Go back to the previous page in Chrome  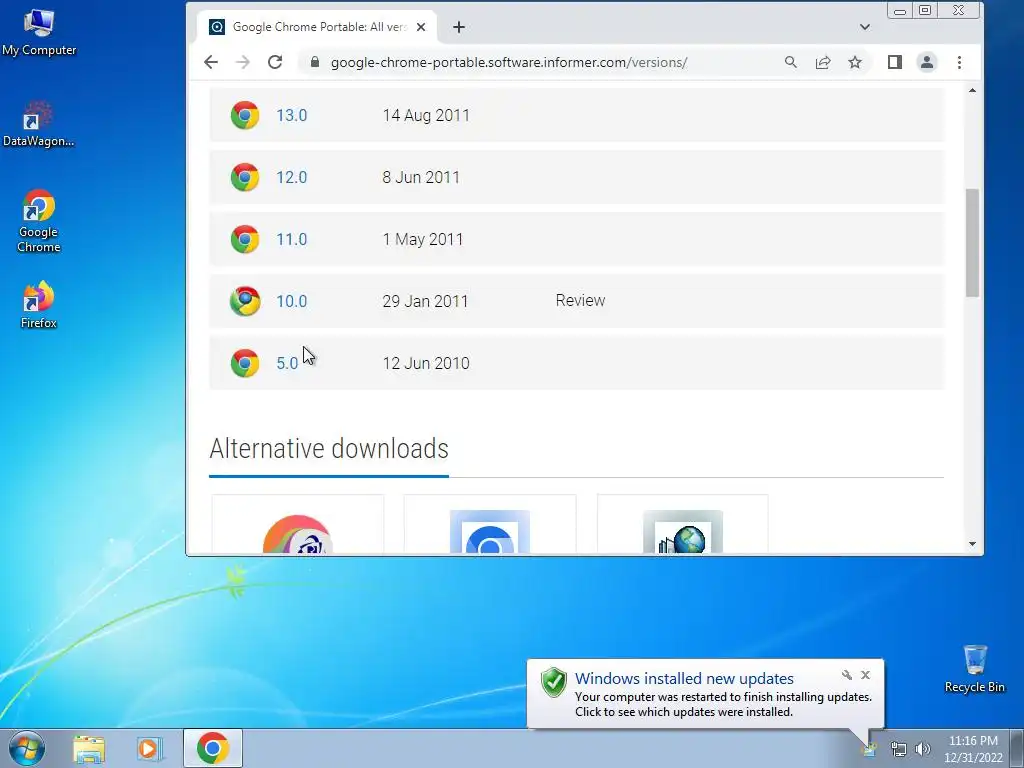point(210,62)
